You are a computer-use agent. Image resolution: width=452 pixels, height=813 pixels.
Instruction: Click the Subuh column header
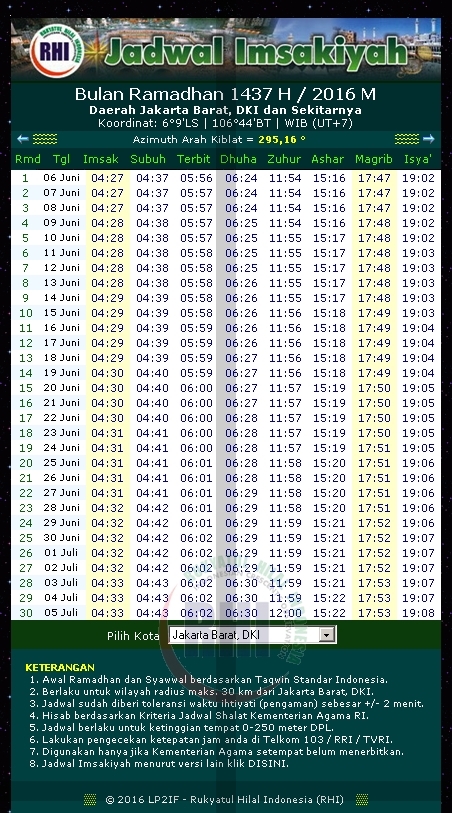click(x=148, y=159)
